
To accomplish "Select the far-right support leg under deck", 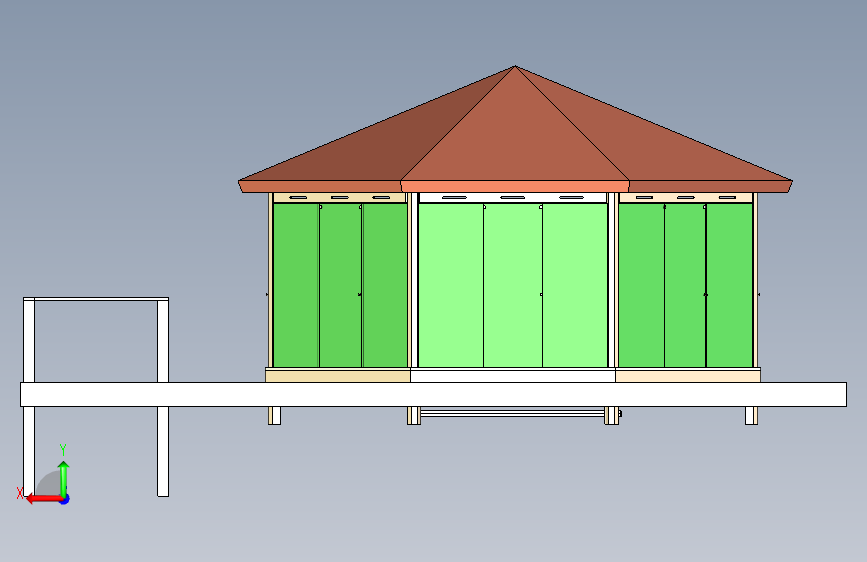I will [751, 415].
